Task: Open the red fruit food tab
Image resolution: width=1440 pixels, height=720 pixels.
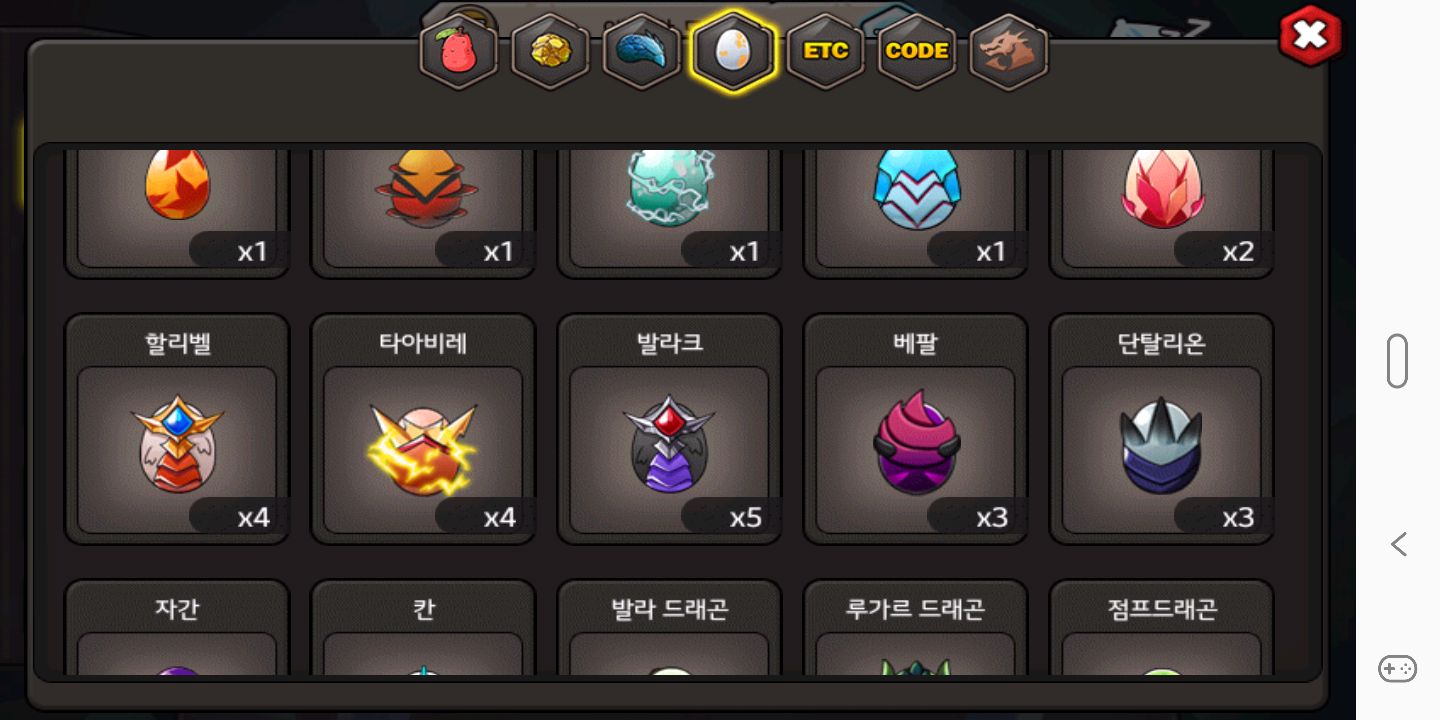Action: (x=457, y=52)
